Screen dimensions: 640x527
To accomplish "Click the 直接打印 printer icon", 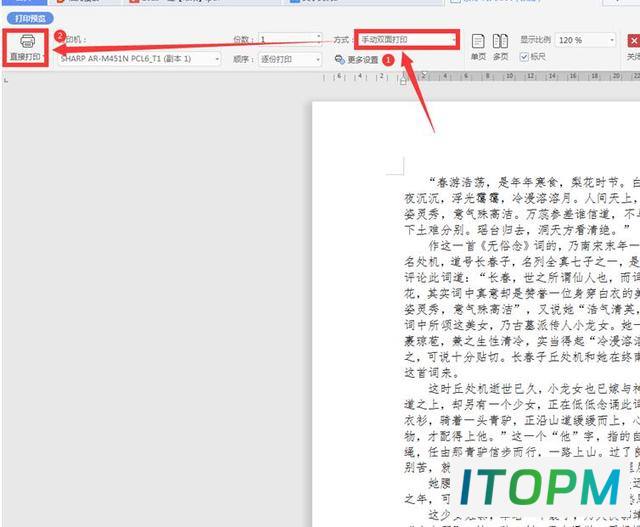I will point(27,41).
